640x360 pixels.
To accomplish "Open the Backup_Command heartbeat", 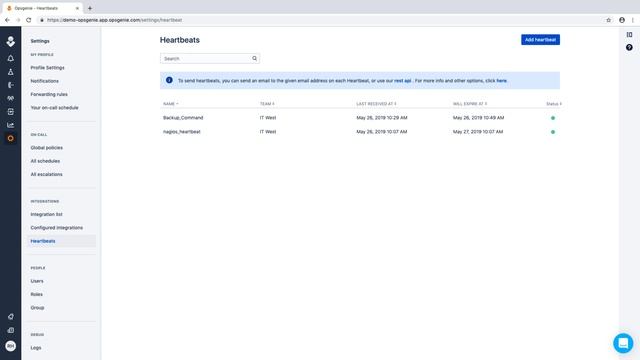I will [183, 118].
